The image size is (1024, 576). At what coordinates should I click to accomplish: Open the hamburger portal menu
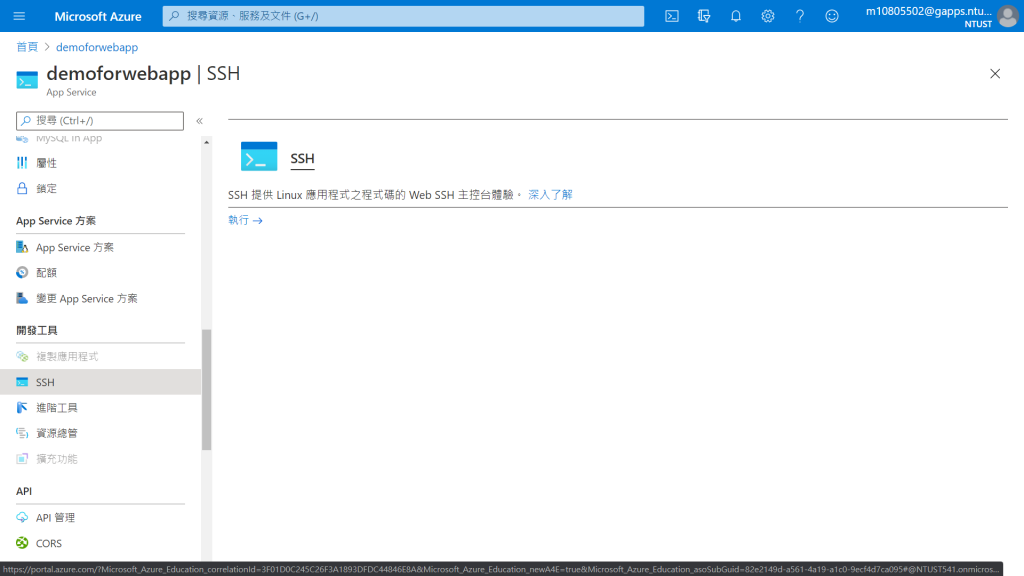pyautogui.click(x=19, y=16)
